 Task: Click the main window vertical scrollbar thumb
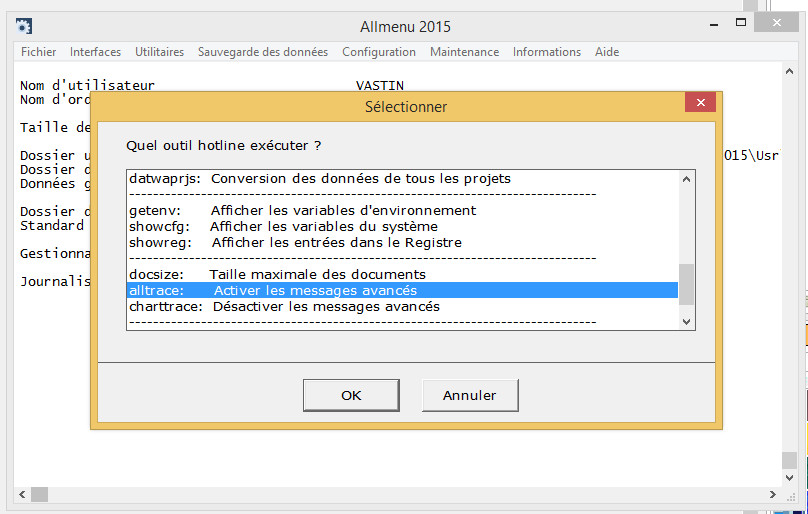(x=789, y=461)
